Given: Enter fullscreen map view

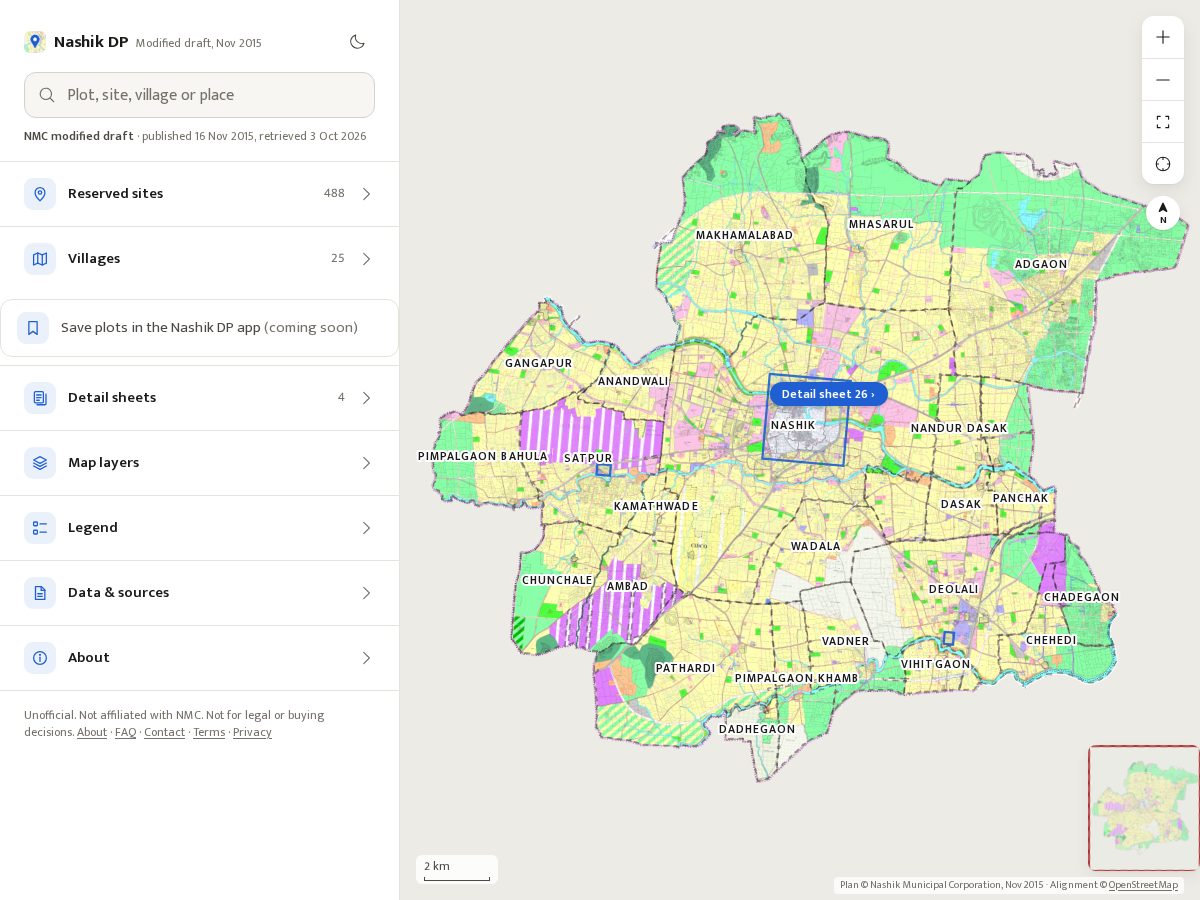Looking at the screenshot, I should [1163, 122].
